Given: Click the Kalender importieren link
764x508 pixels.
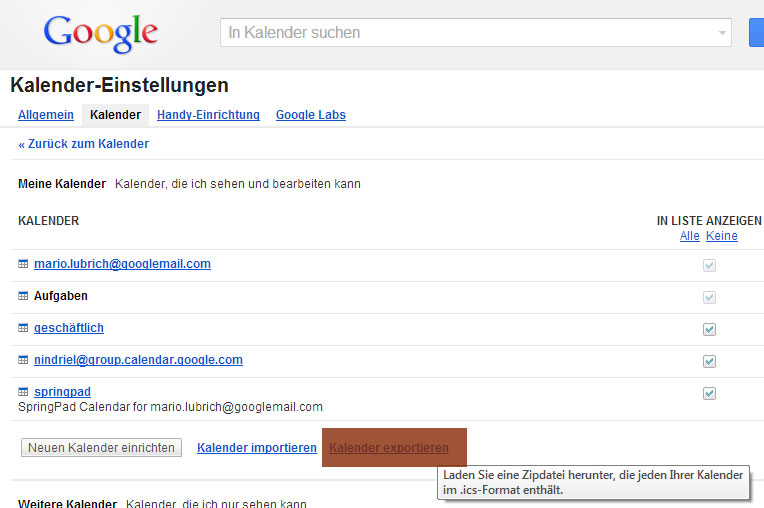Looking at the screenshot, I should [x=257, y=448].
